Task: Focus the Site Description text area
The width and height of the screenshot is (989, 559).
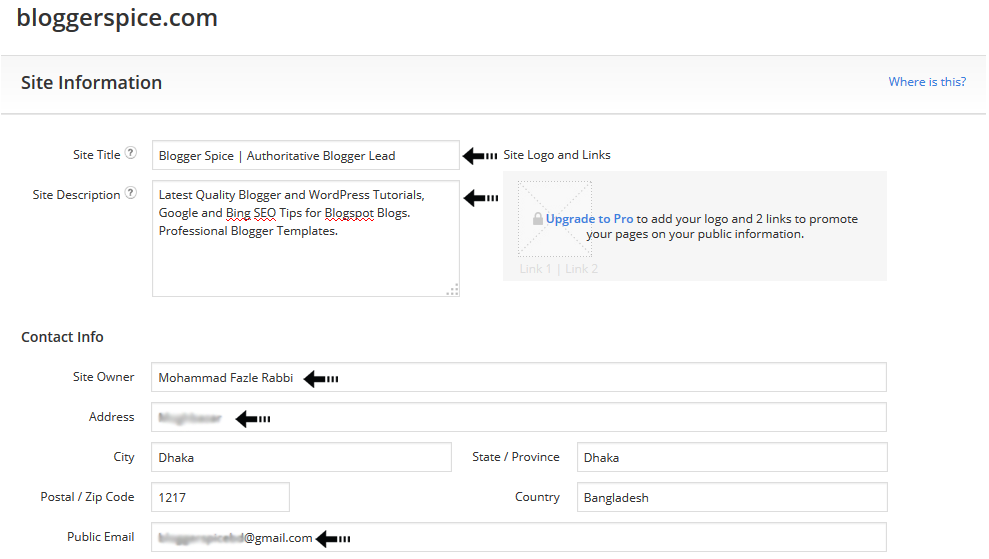Action: tap(305, 238)
